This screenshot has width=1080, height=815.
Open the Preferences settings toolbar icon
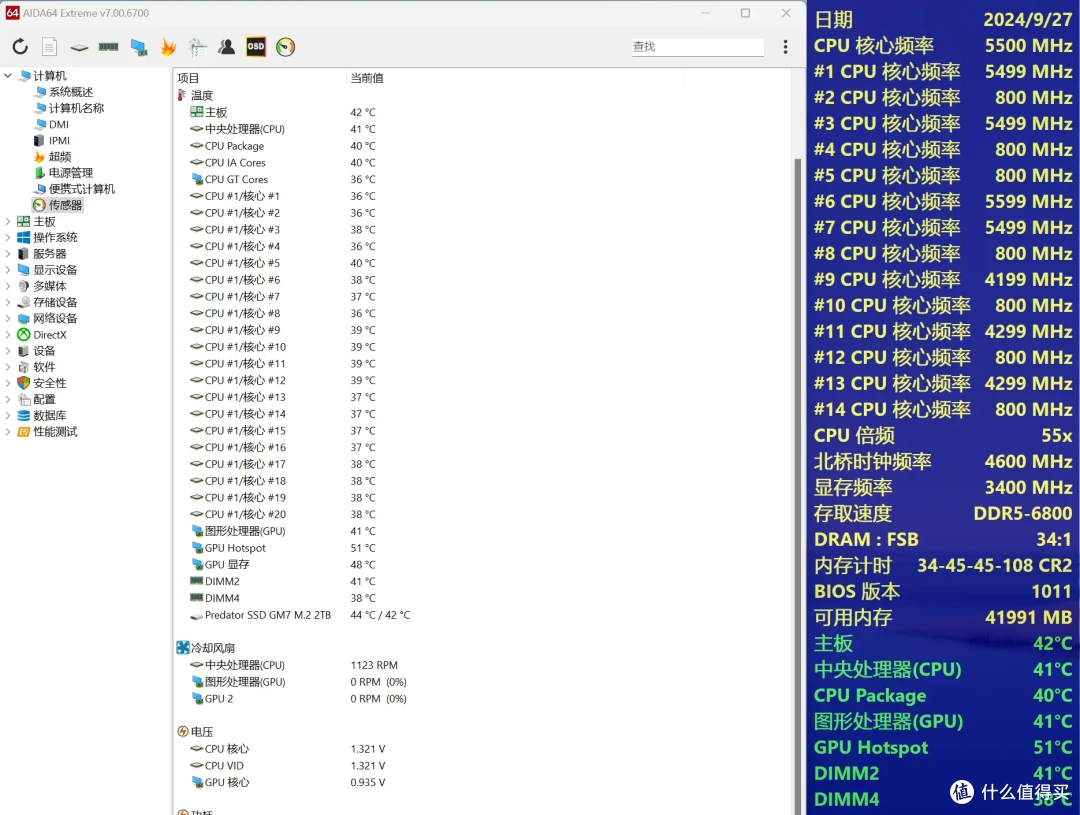(x=198, y=47)
